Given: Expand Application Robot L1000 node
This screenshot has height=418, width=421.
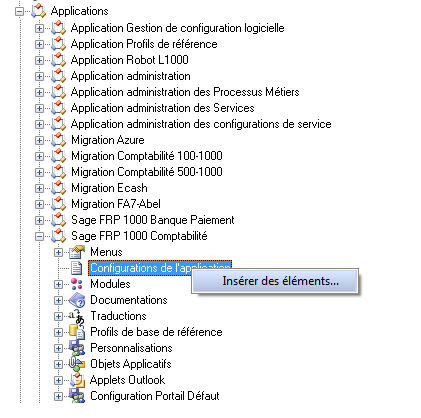Looking at the screenshot, I should pyautogui.click(x=39, y=60).
